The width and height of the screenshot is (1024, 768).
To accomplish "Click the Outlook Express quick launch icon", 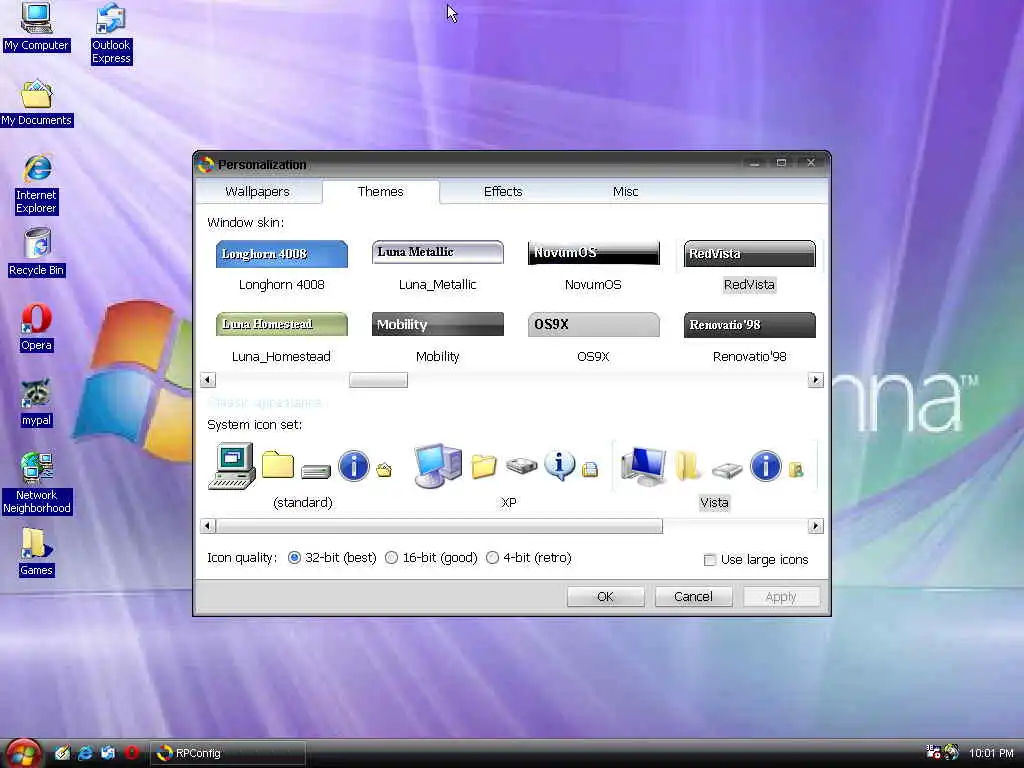I will [x=108, y=753].
